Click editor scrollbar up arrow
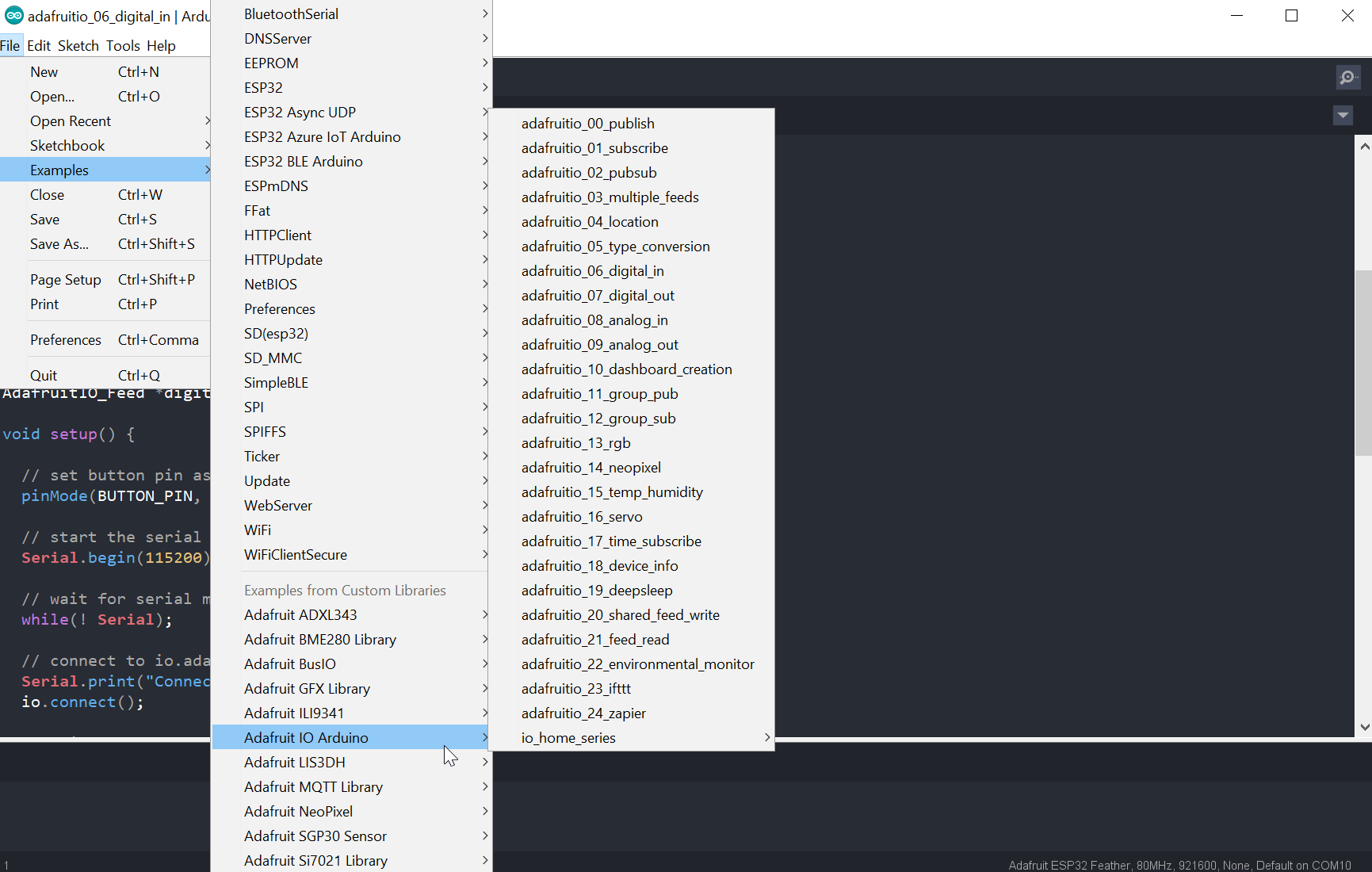The height and width of the screenshot is (872, 1372). pos(1363,146)
